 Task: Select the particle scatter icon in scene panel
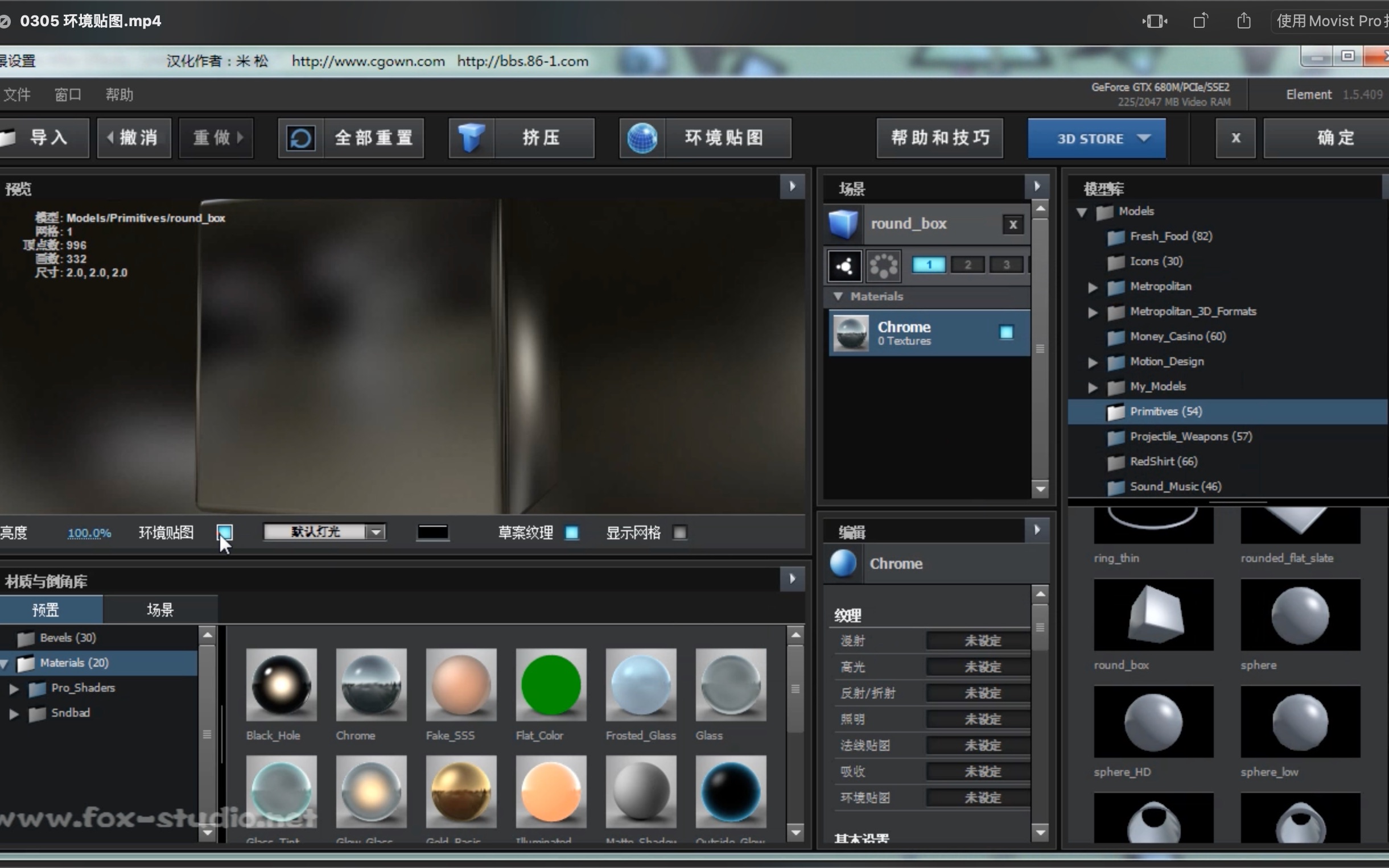coord(843,264)
